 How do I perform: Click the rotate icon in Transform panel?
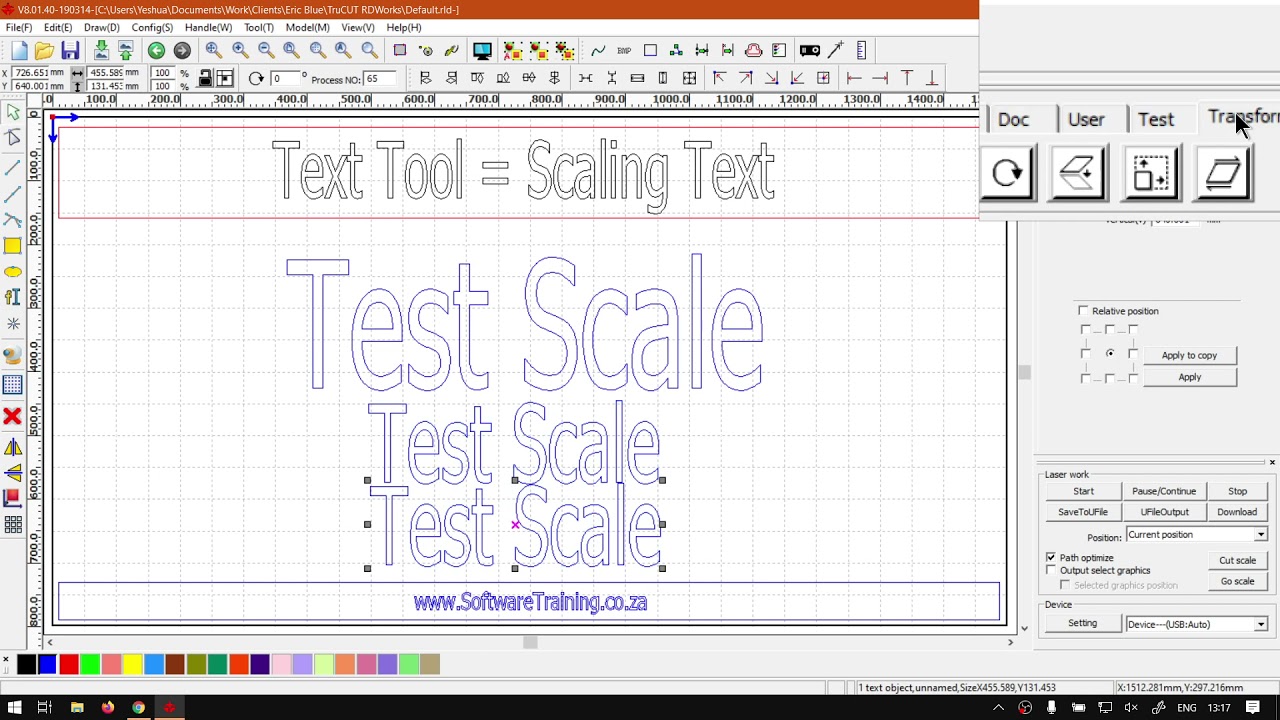coord(1008,173)
